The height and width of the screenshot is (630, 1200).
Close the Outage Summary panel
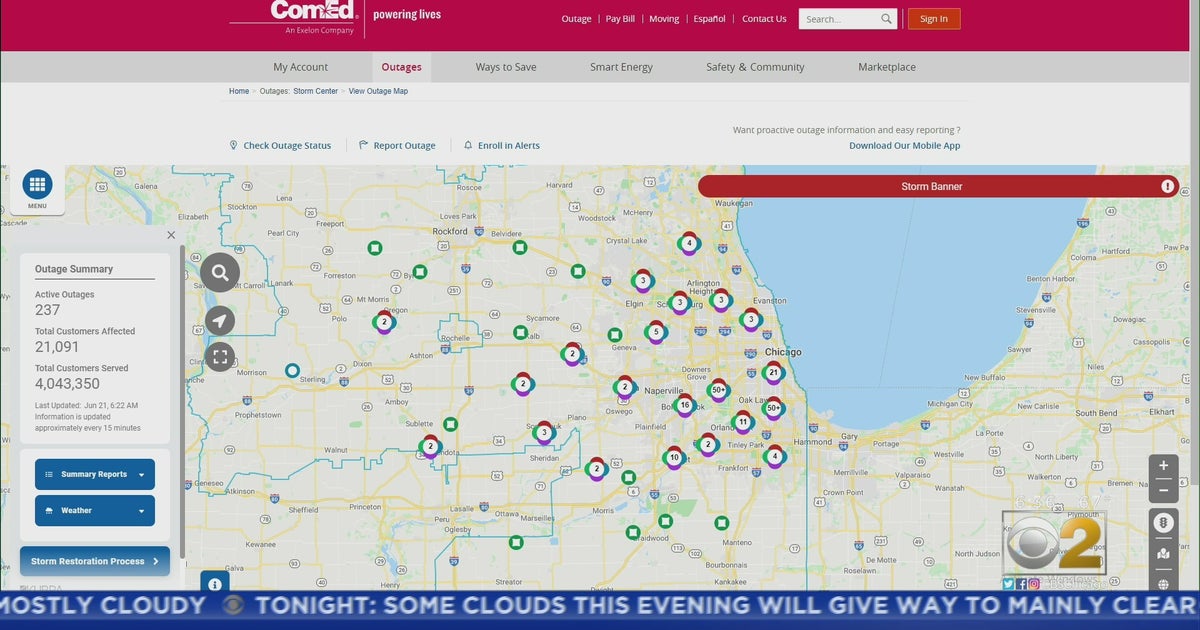(x=171, y=235)
